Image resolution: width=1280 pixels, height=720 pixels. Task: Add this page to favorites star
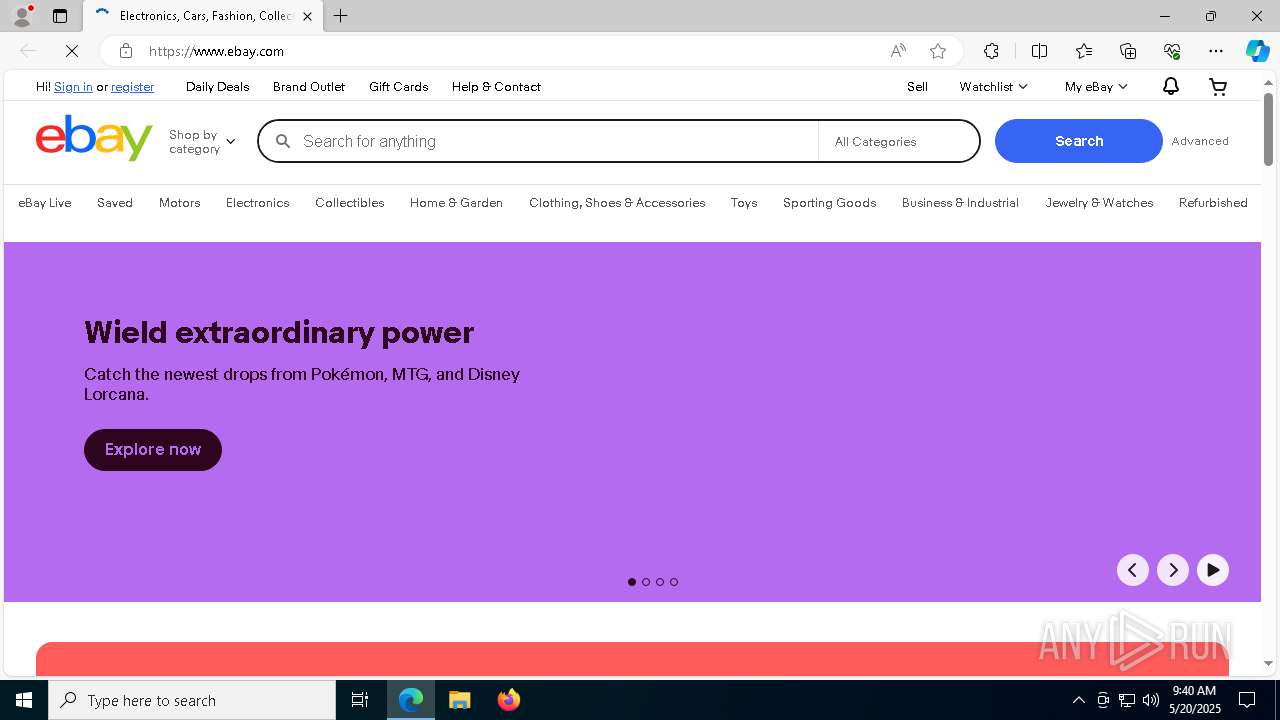click(x=938, y=51)
